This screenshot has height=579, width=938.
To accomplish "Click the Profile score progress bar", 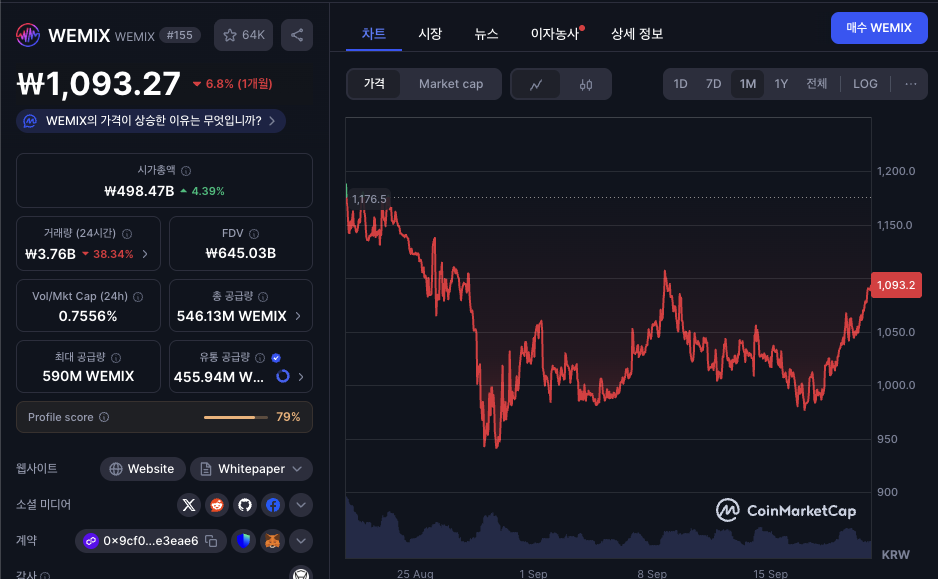I will pyautogui.click(x=236, y=417).
